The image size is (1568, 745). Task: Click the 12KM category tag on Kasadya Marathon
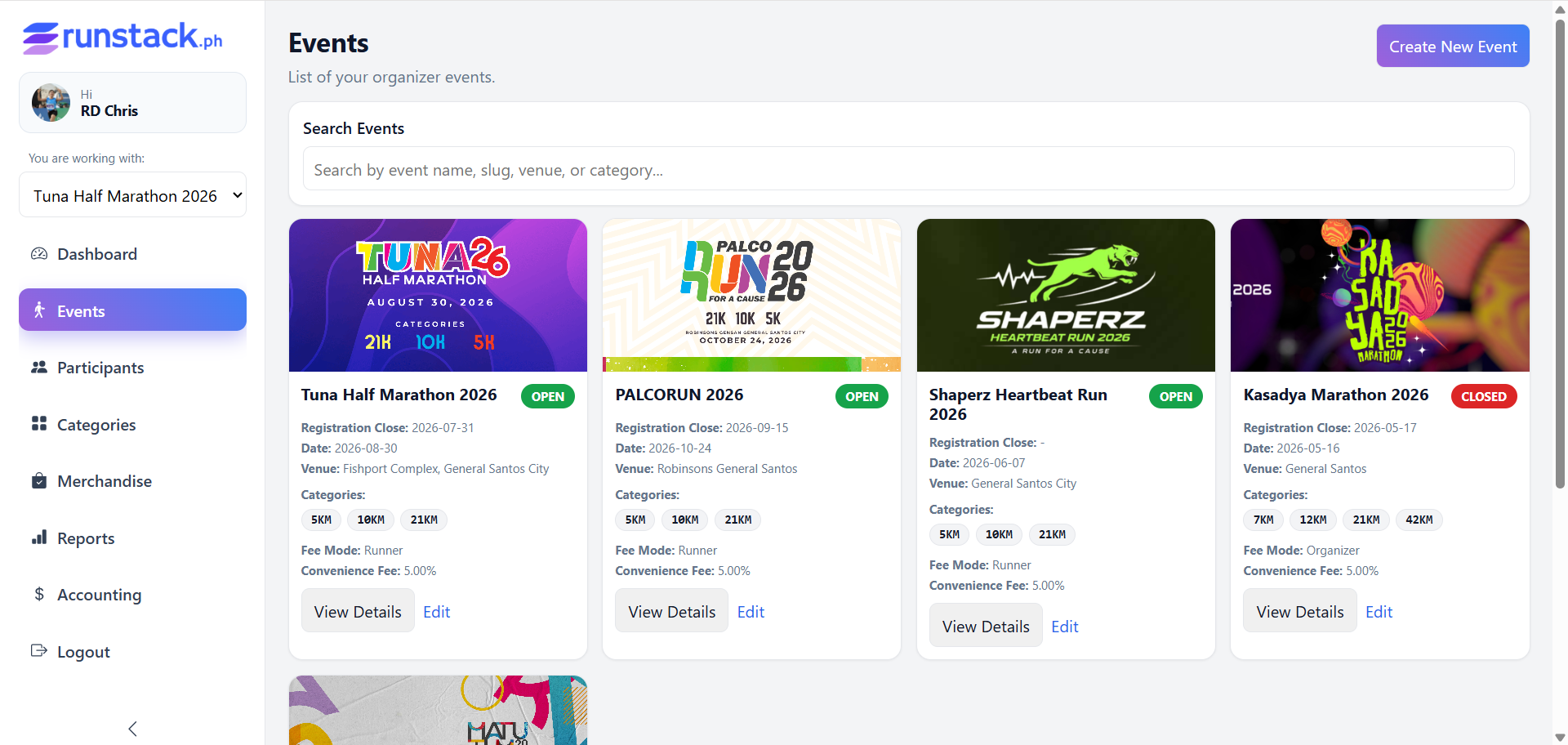click(1313, 520)
